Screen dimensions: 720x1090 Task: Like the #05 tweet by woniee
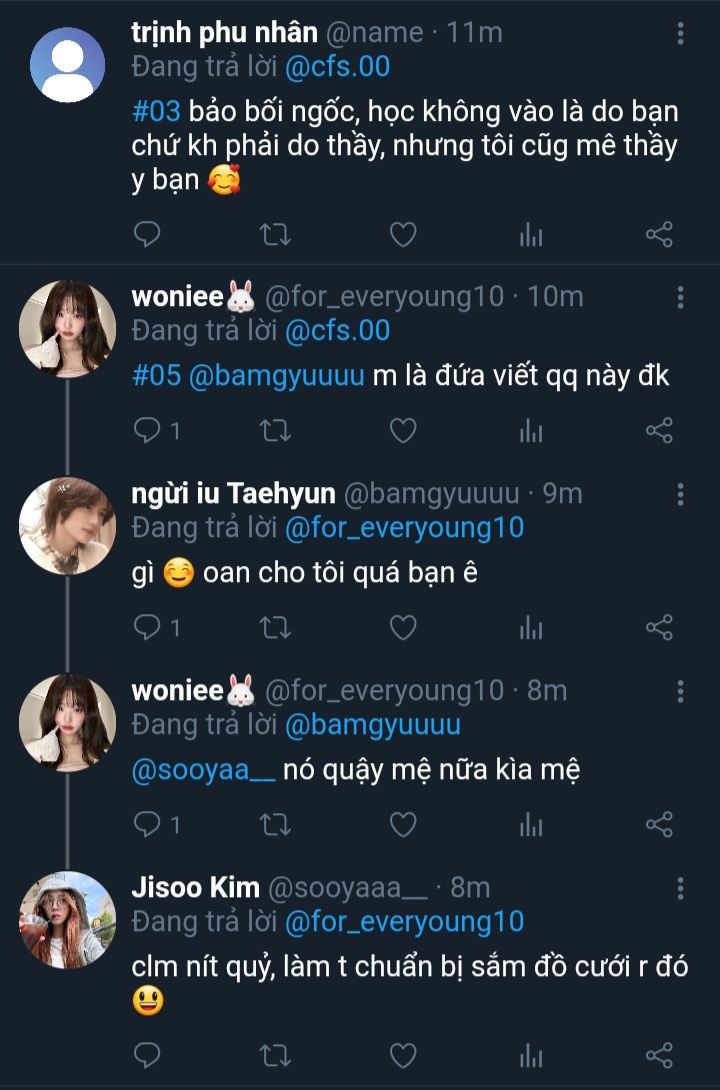point(402,431)
